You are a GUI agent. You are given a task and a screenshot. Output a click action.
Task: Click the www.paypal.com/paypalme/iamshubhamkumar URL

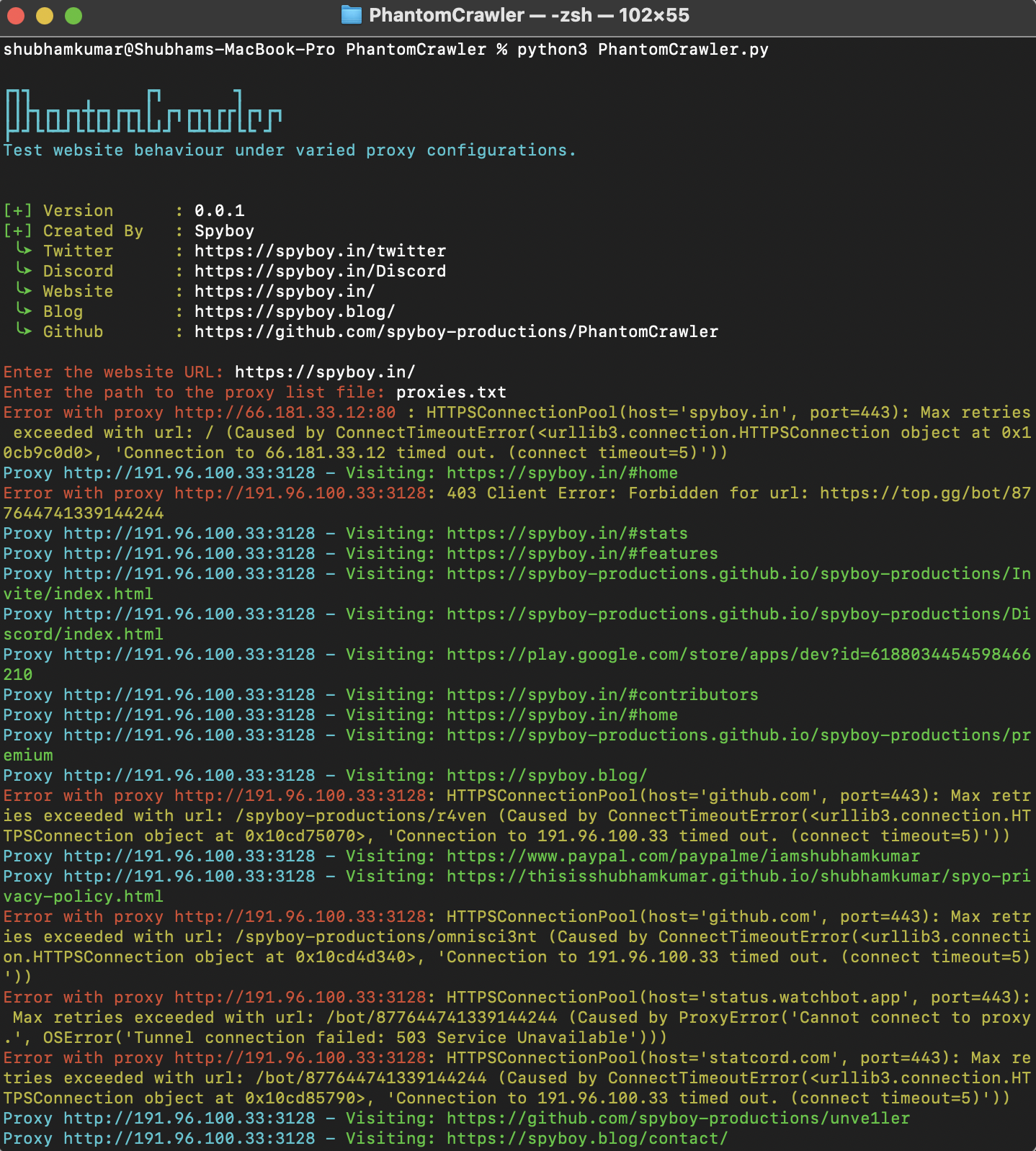coord(683,856)
